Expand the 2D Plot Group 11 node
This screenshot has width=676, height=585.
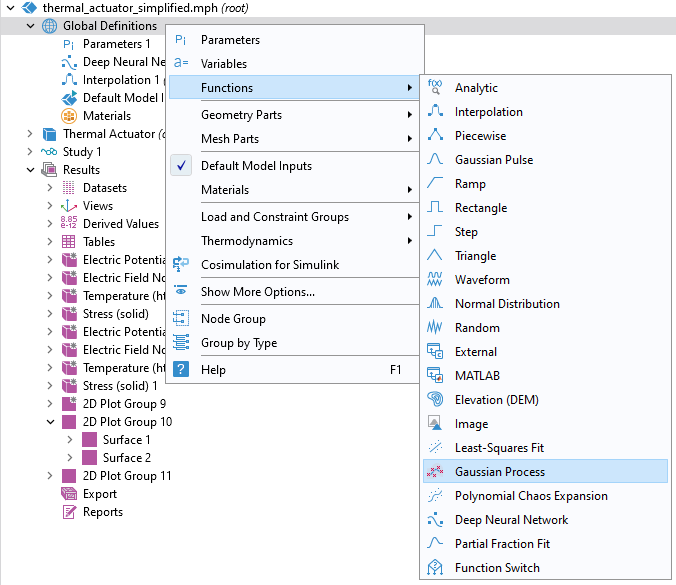(x=50, y=476)
